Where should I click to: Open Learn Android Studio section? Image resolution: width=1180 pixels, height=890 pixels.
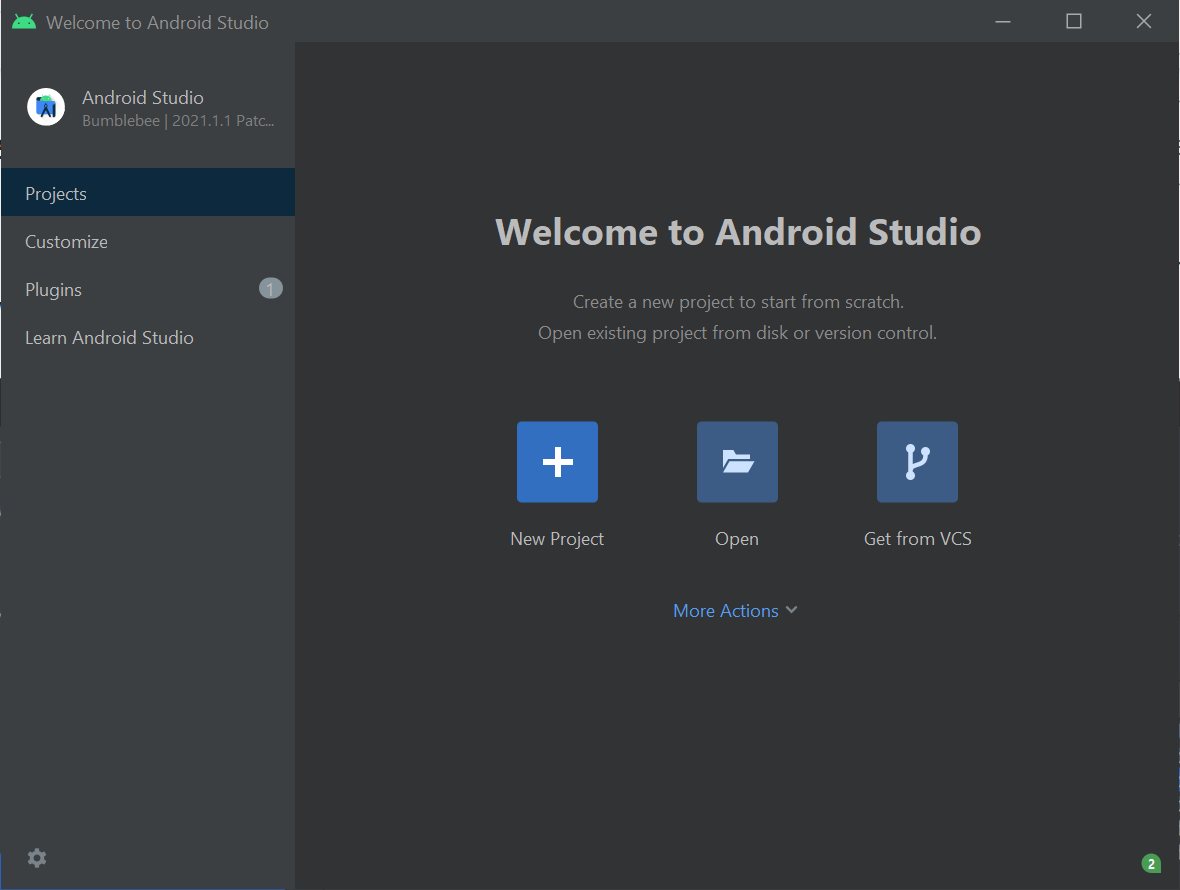(x=148, y=337)
